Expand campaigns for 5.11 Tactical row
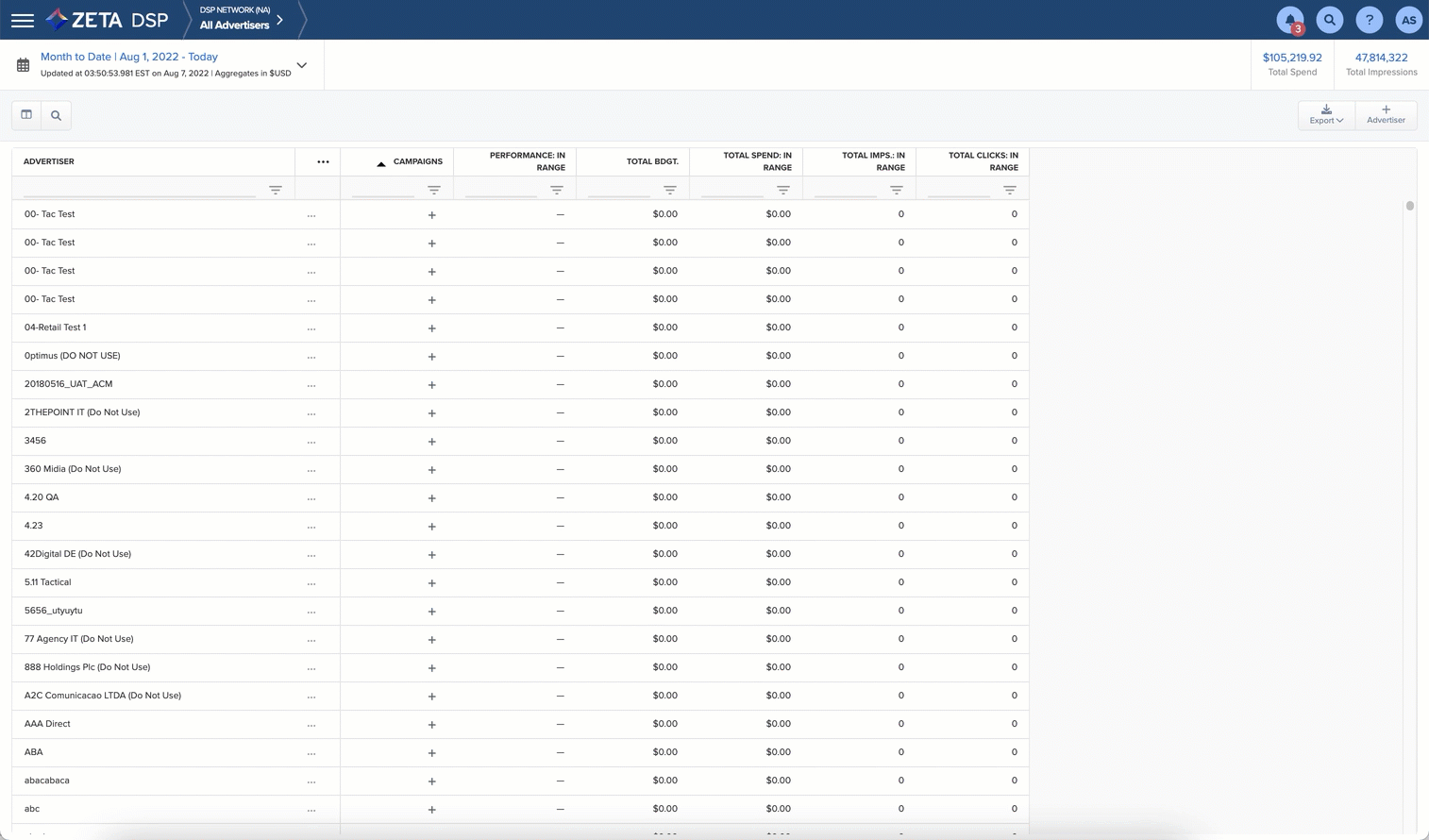Screen dimensions: 1429x840 click(x=432, y=583)
